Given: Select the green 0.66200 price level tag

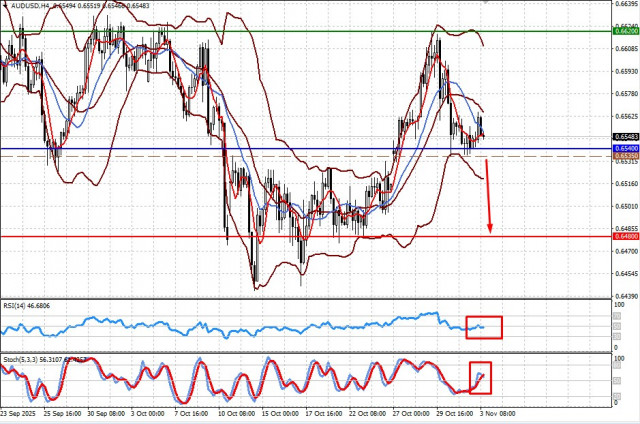Looking at the screenshot, I should click(x=626, y=31).
